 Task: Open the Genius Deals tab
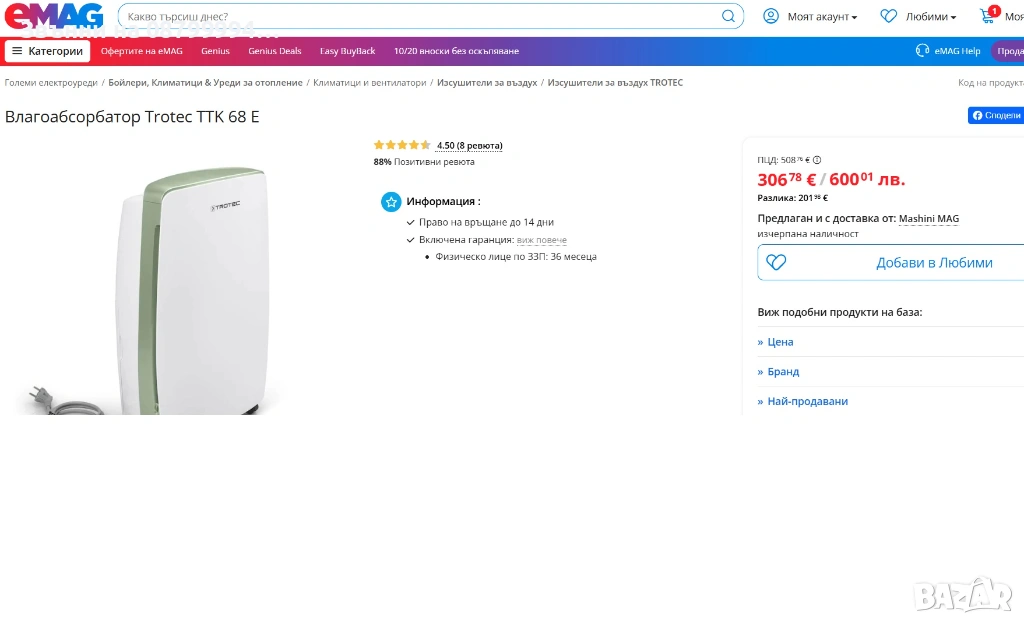pyautogui.click(x=275, y=51)
